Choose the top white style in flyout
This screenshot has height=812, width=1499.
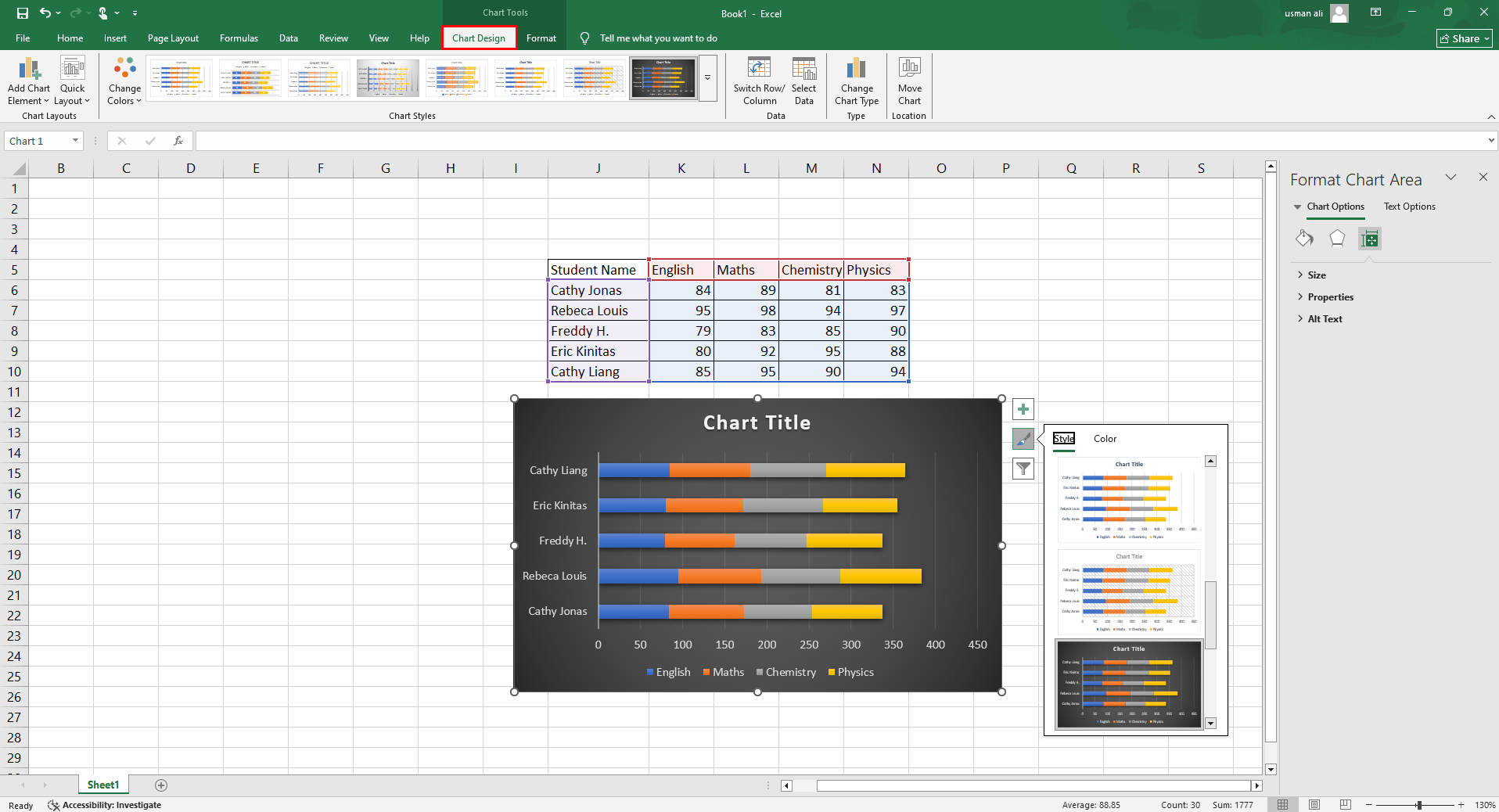click(x=1129, y=500)
